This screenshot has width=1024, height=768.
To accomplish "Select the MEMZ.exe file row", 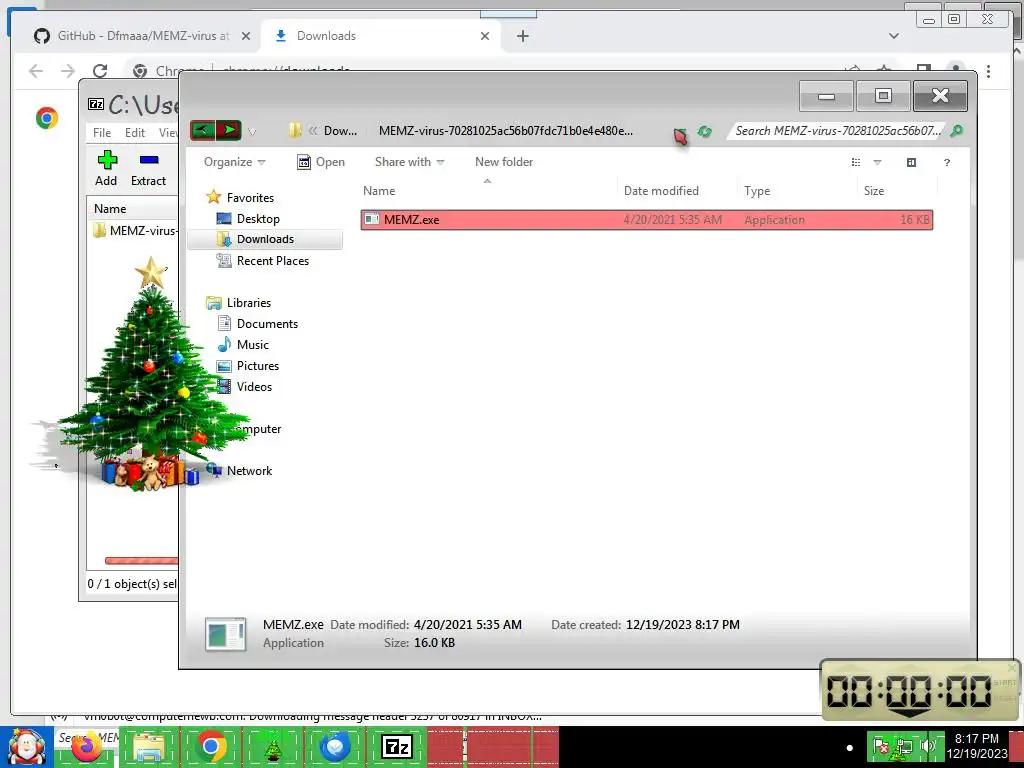I will click(647, 219).
